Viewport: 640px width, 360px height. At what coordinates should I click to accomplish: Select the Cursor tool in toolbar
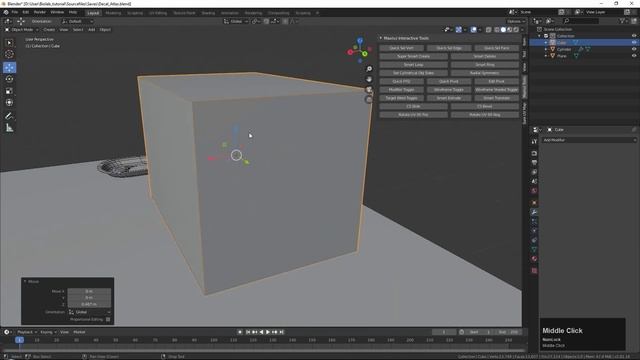[x=9, y=54]
